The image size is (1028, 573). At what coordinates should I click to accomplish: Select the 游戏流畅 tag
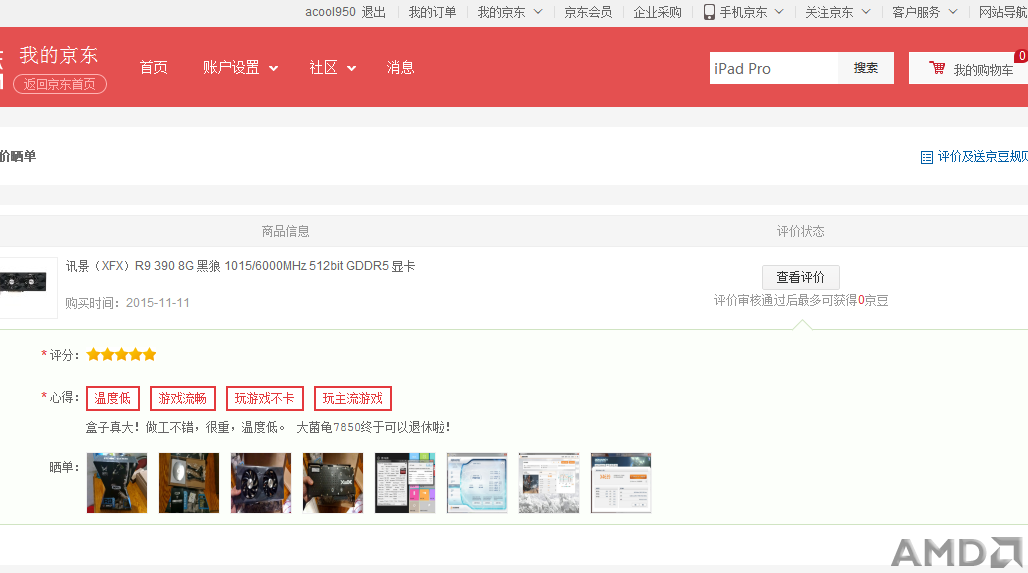(x=182, y=399)
